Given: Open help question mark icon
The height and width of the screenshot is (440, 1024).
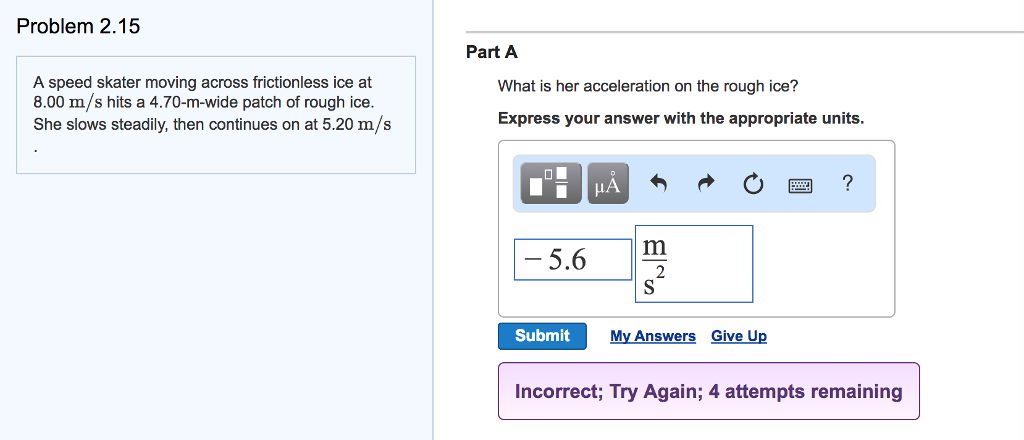Looking at the screenshot, I should [848, 183].
